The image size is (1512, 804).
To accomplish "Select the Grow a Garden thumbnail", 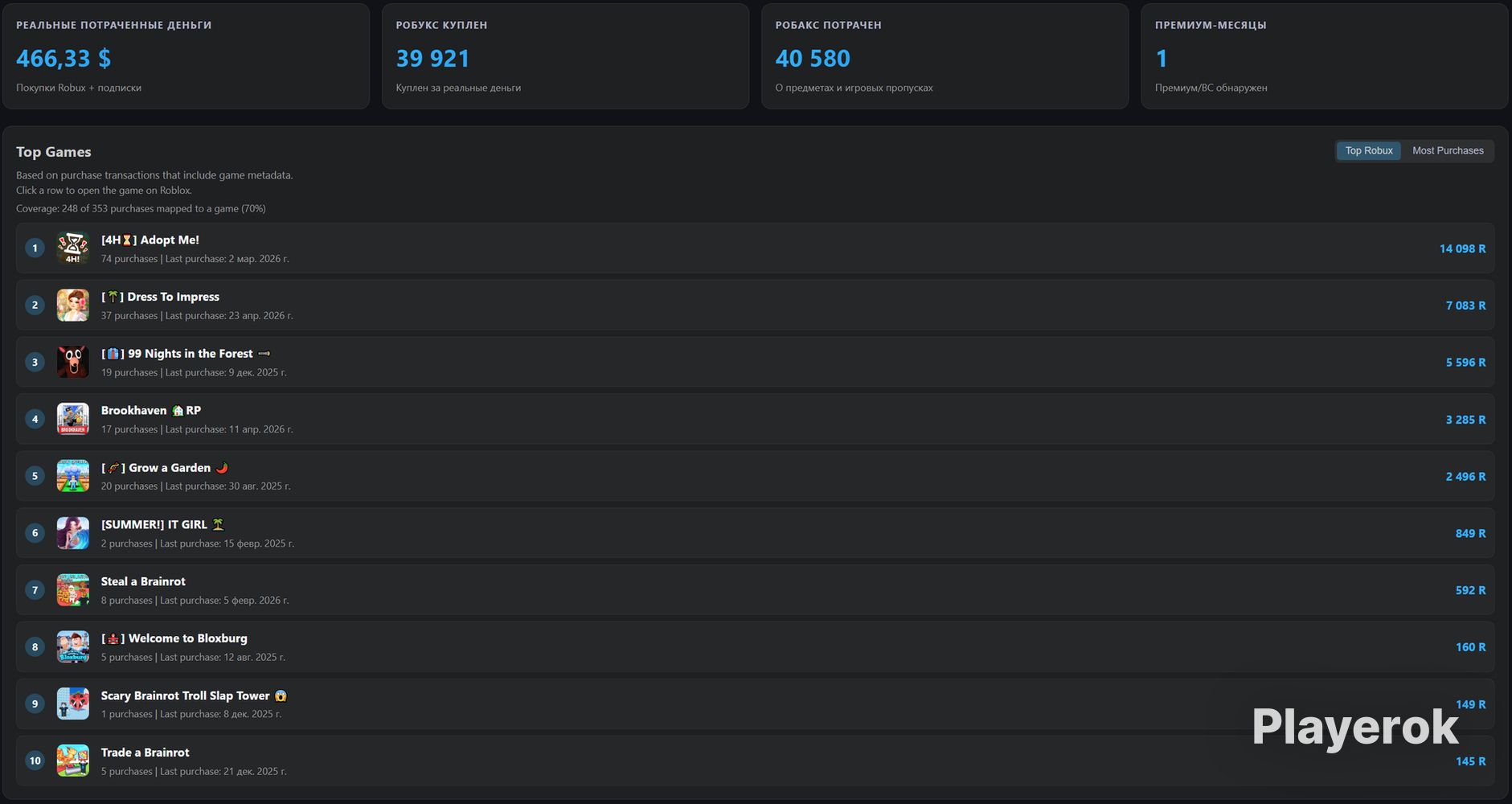I will 72,476.
